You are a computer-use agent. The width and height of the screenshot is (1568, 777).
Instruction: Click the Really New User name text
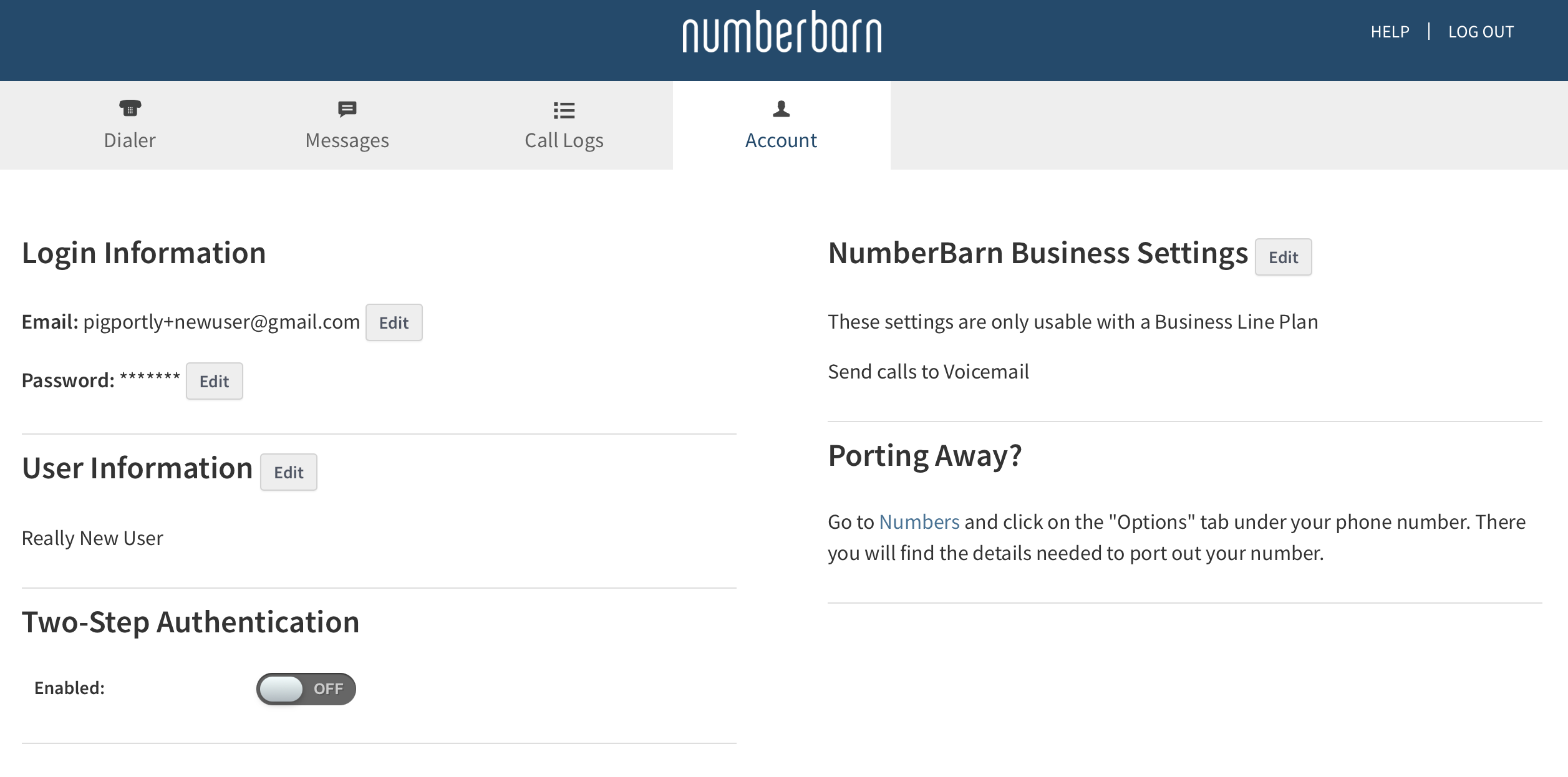(x=92, y=538)
